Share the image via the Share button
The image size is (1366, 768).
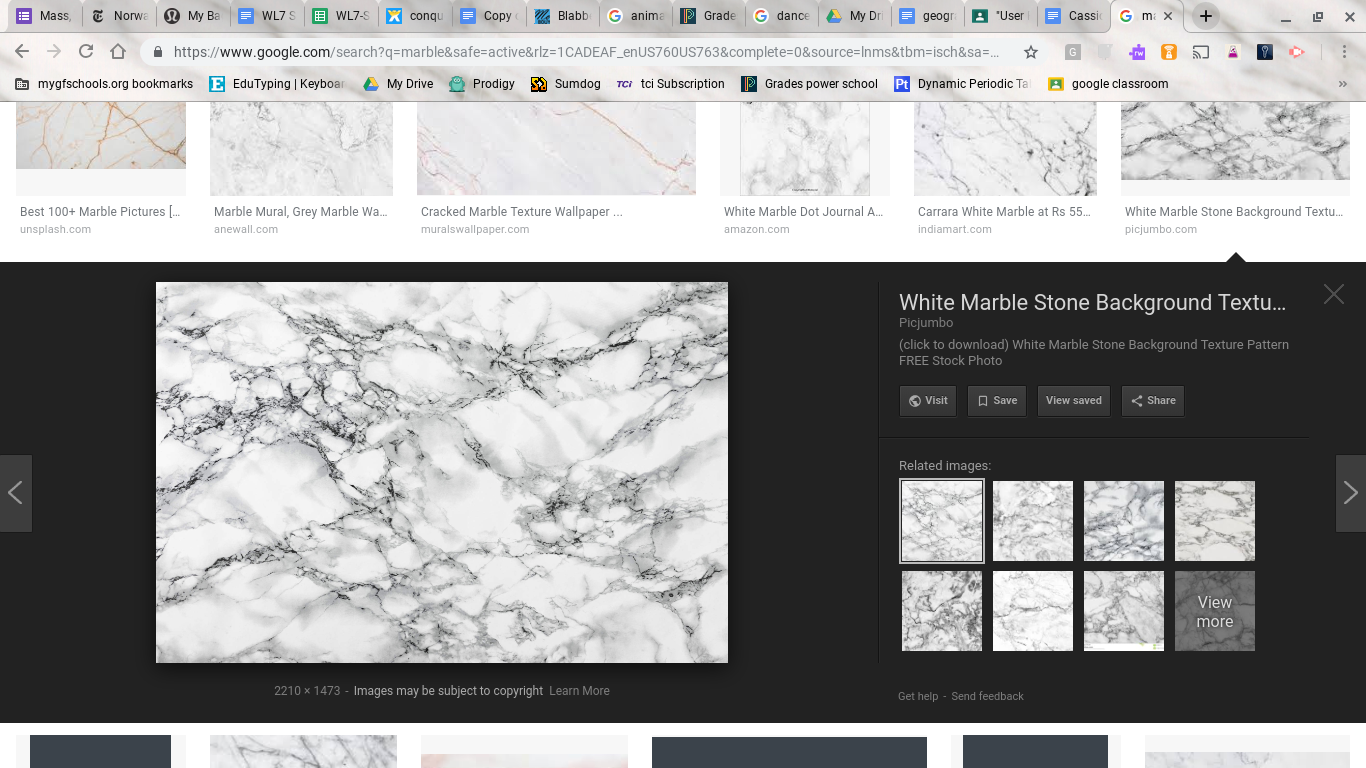(x=1153, y=400)
